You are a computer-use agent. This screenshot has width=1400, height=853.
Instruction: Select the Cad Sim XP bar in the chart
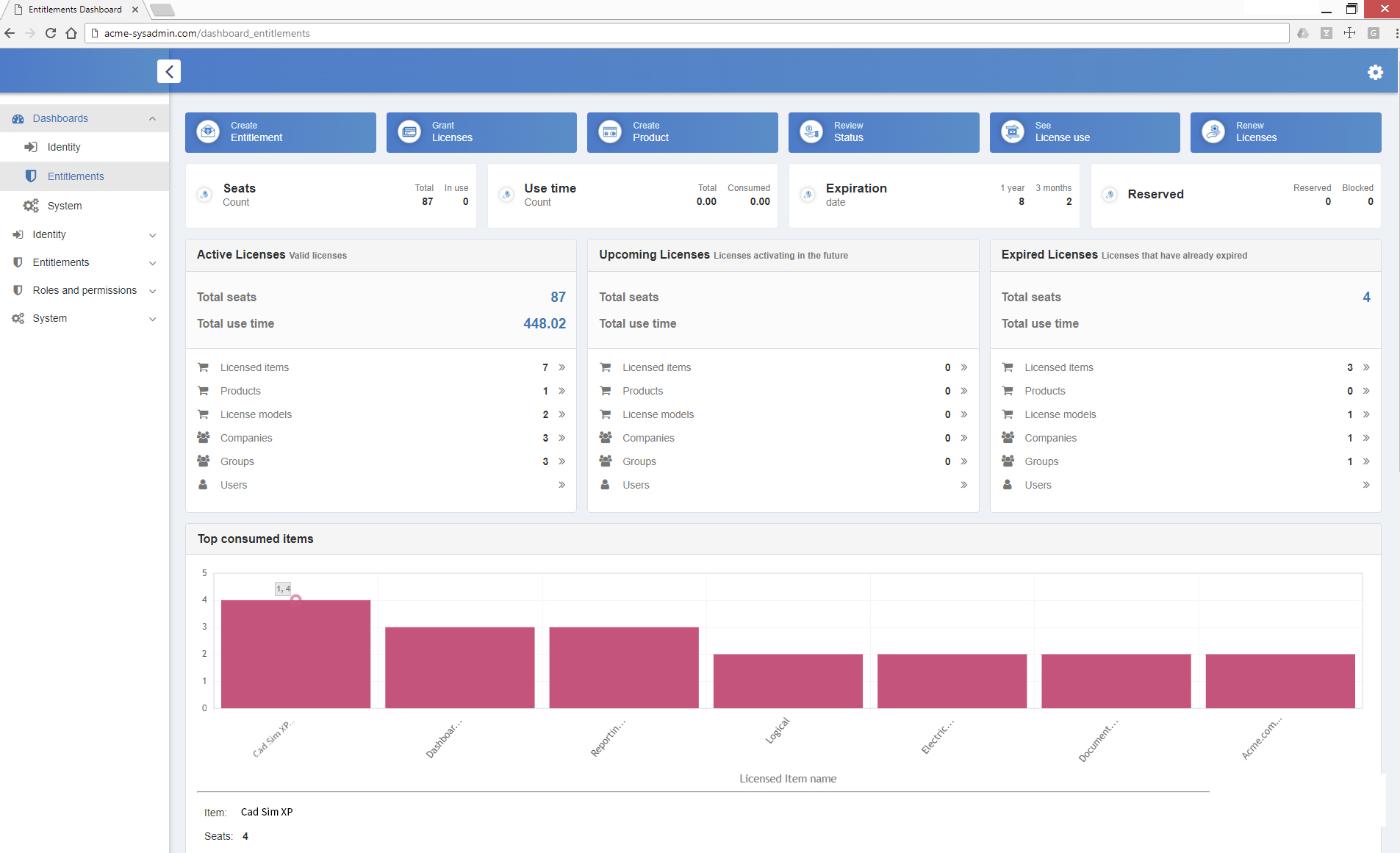tap(295, 652)
